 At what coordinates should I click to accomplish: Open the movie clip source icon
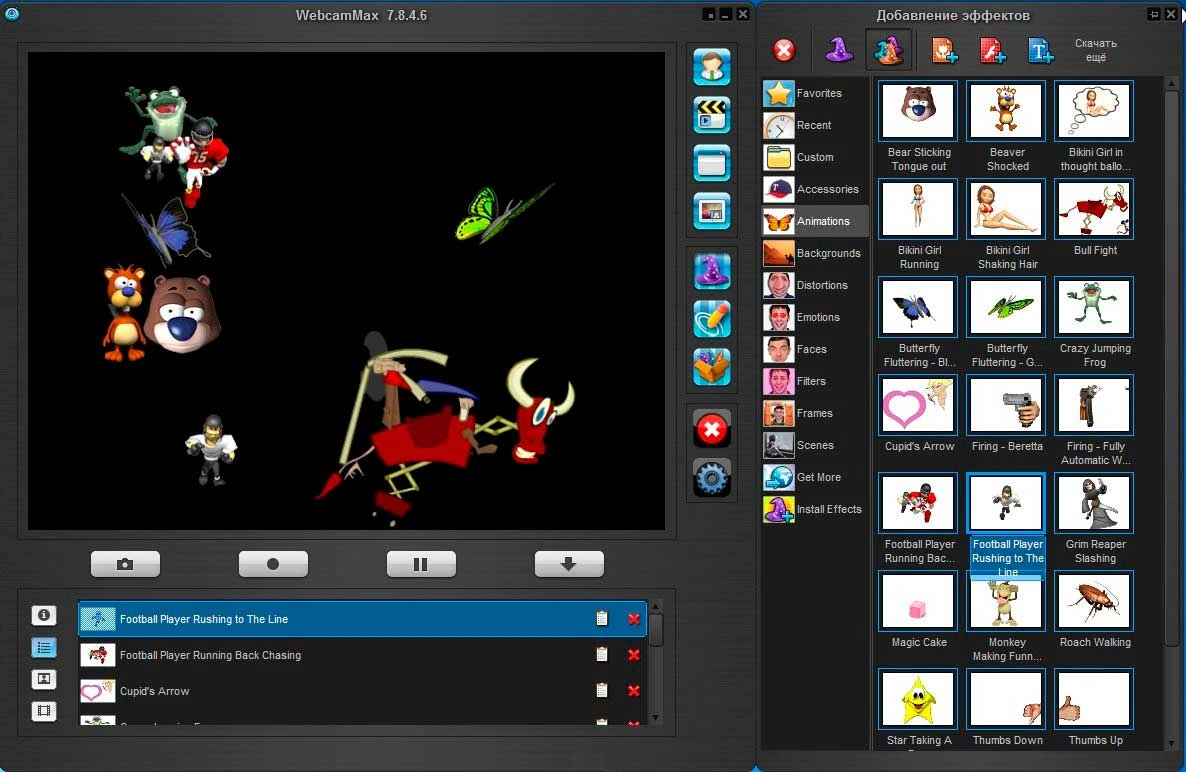point(711,115)
